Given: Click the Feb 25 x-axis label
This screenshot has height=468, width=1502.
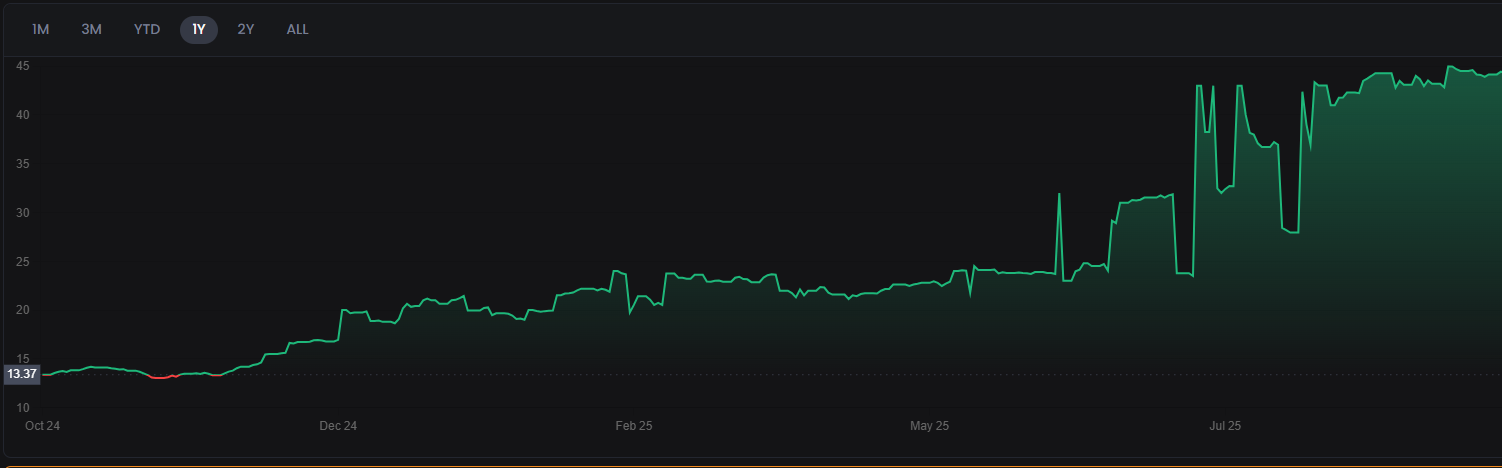Looking at the screenshot, I should point(634,426).
